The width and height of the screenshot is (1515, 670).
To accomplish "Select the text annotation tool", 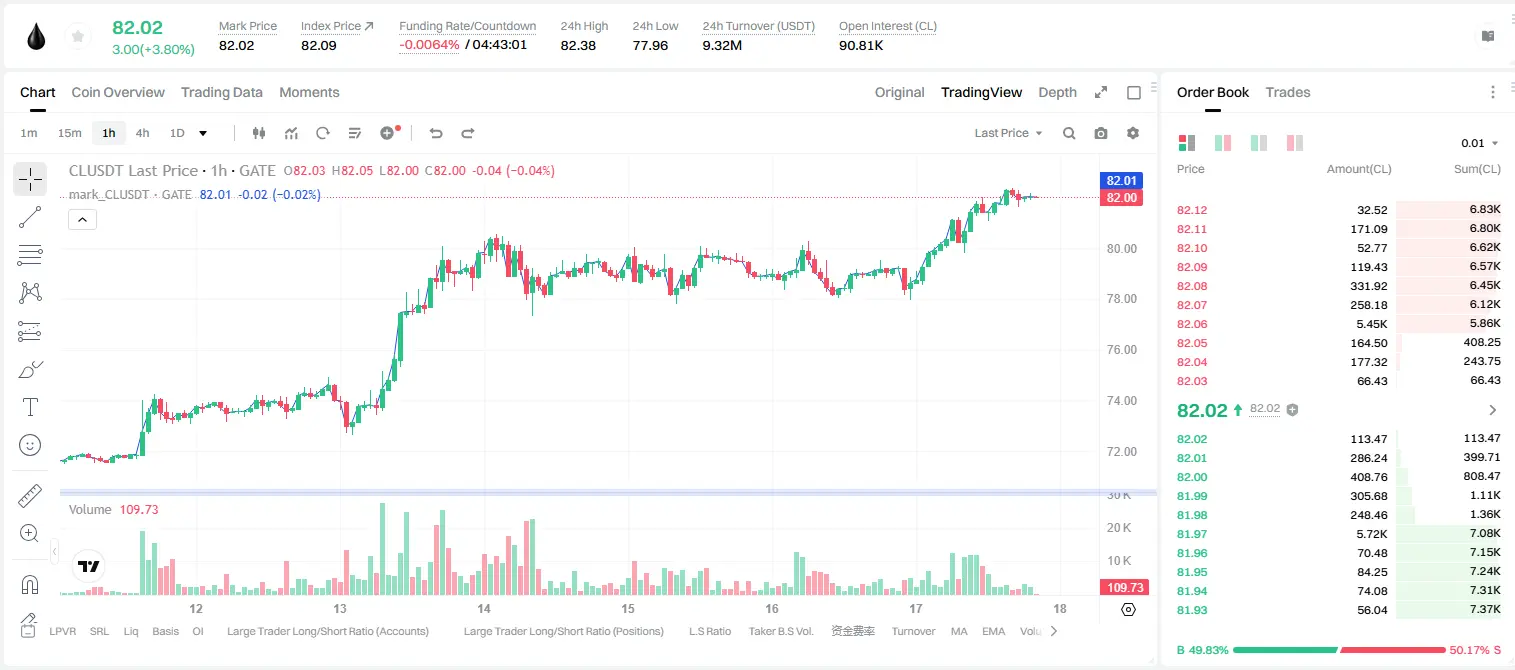I will (x=30, y=407).
